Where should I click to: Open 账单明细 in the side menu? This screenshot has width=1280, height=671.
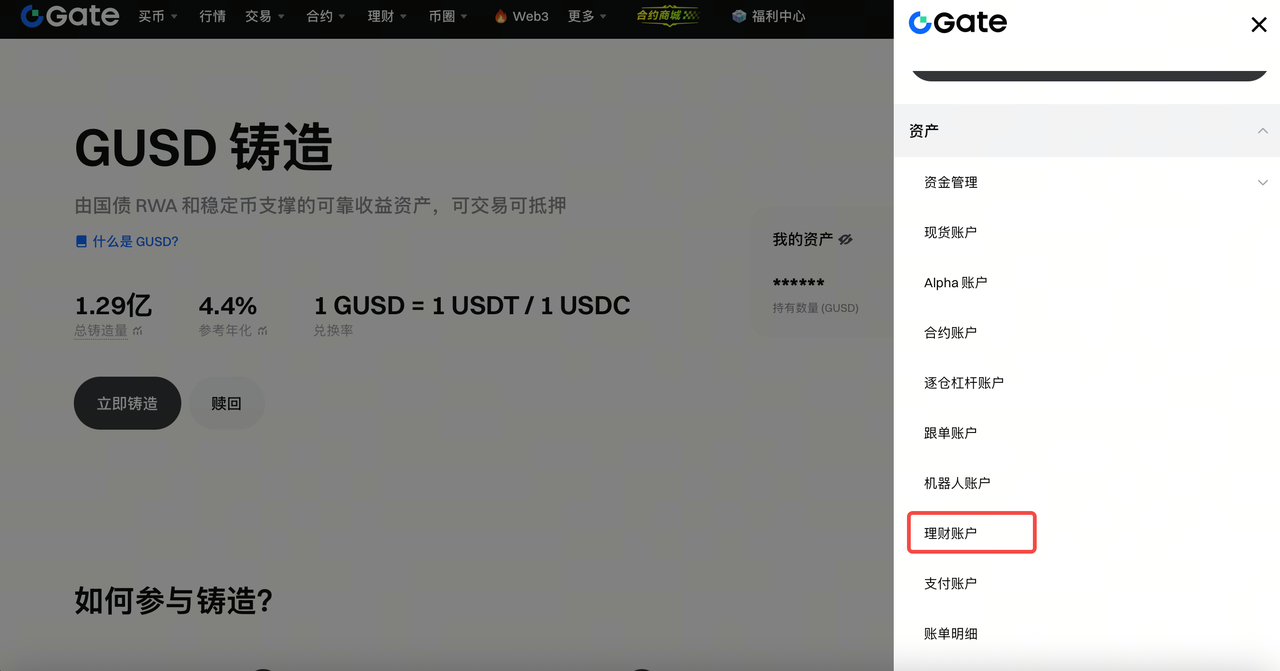click(x=950, y=633)
